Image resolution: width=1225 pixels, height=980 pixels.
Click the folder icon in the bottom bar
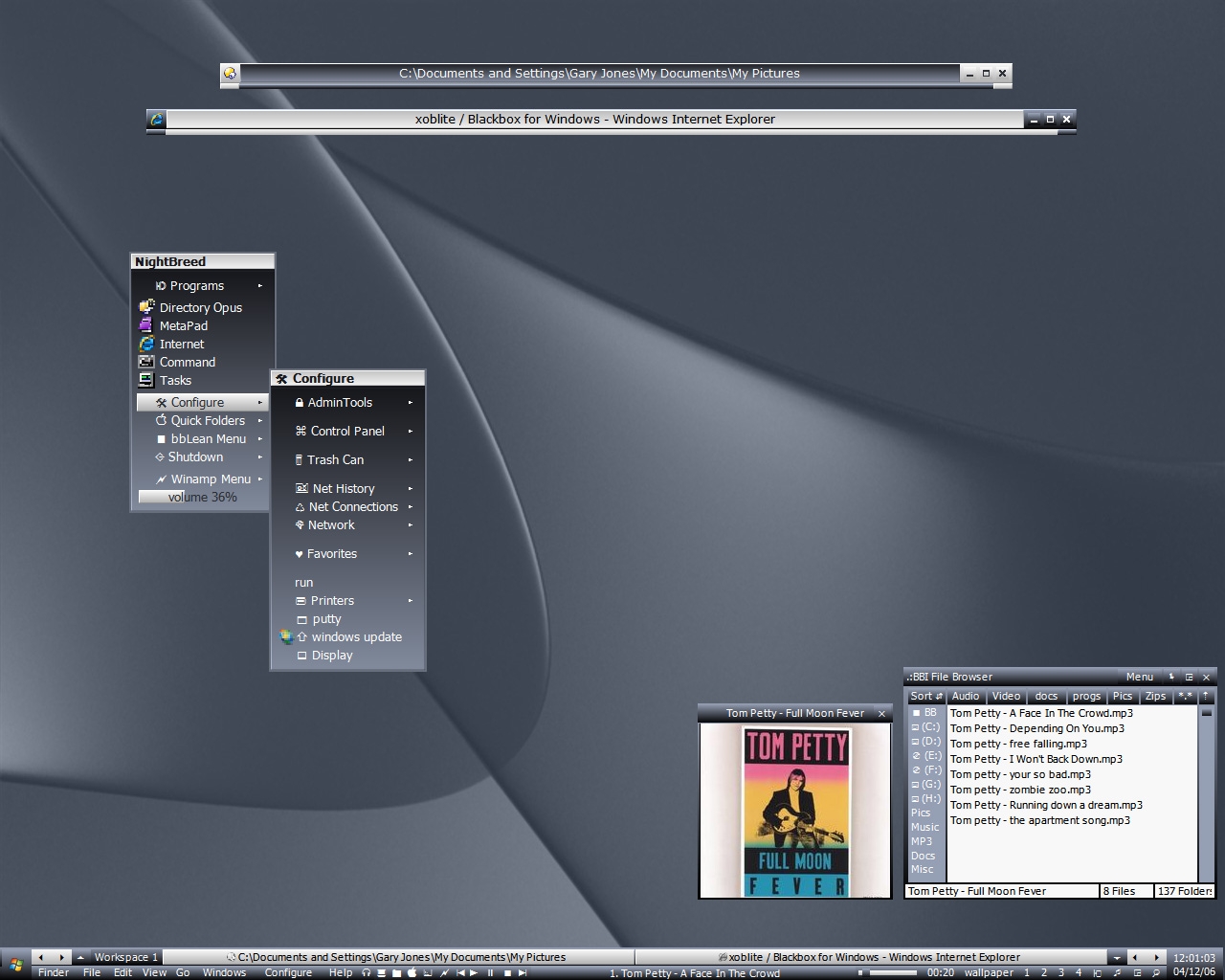396,972
